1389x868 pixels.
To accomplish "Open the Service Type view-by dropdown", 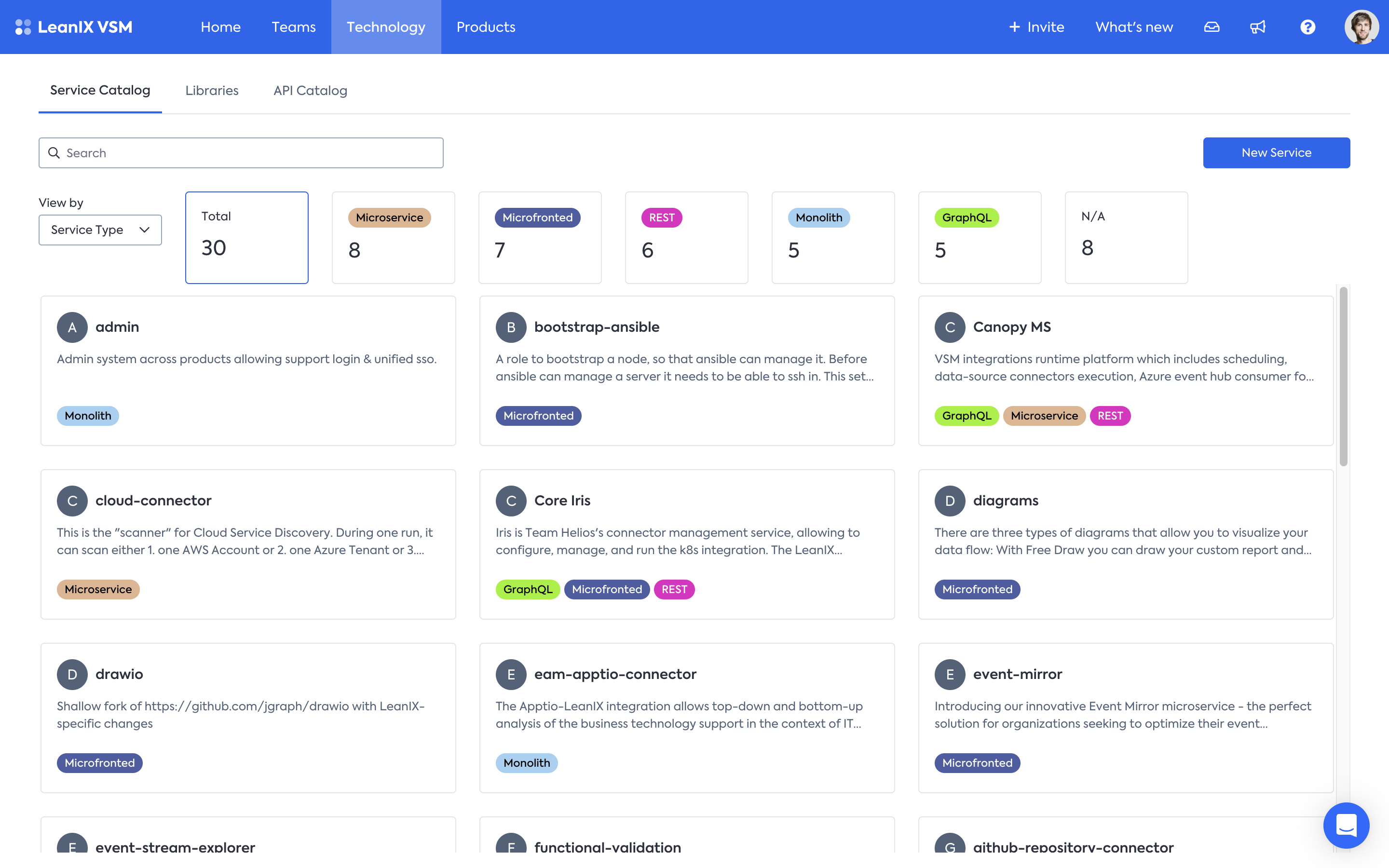I will click(100, 230).
